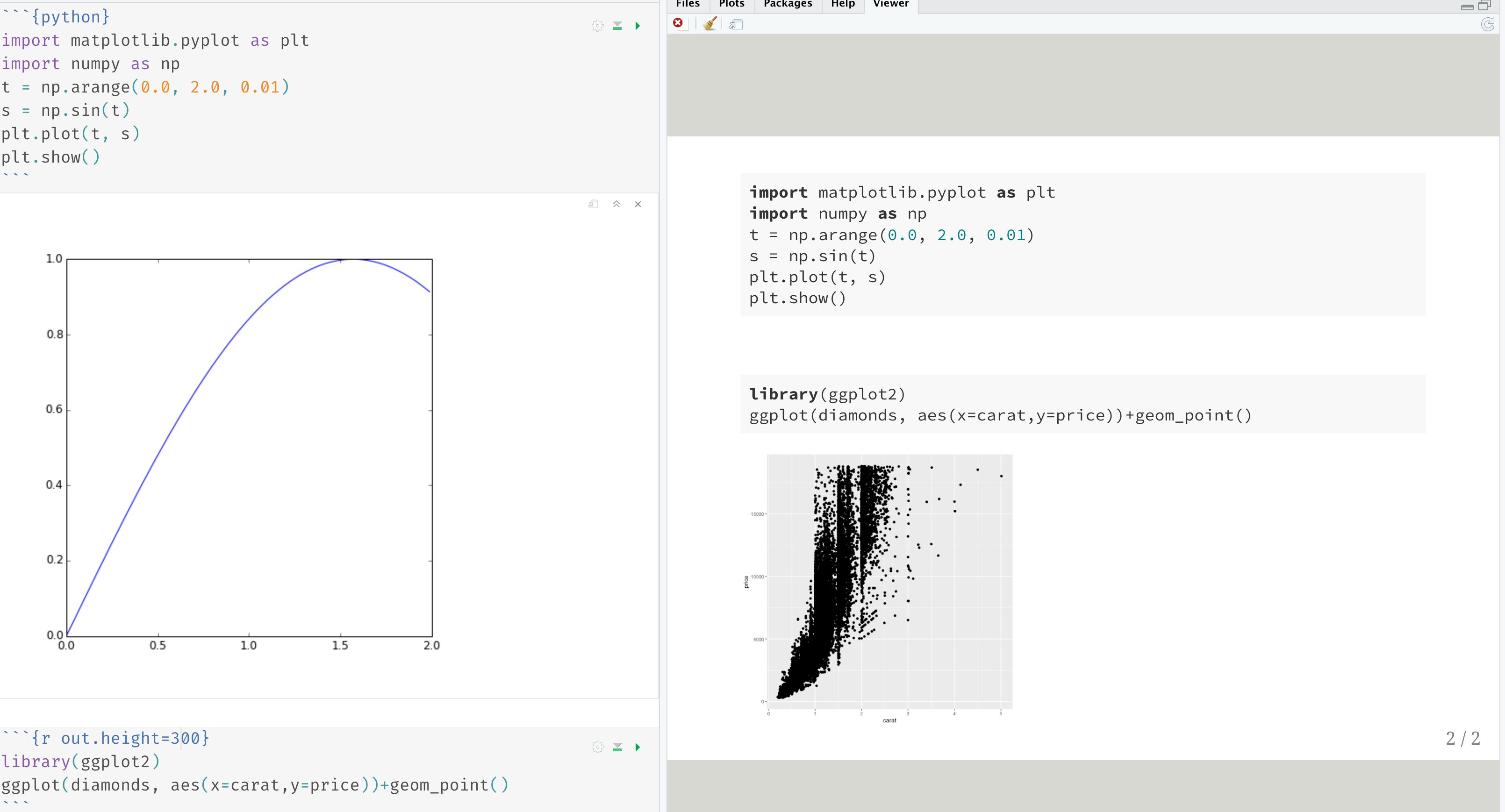Open python chunk options gear
The height and width of the screenshot is (812, 1505).
click(597, 26)
